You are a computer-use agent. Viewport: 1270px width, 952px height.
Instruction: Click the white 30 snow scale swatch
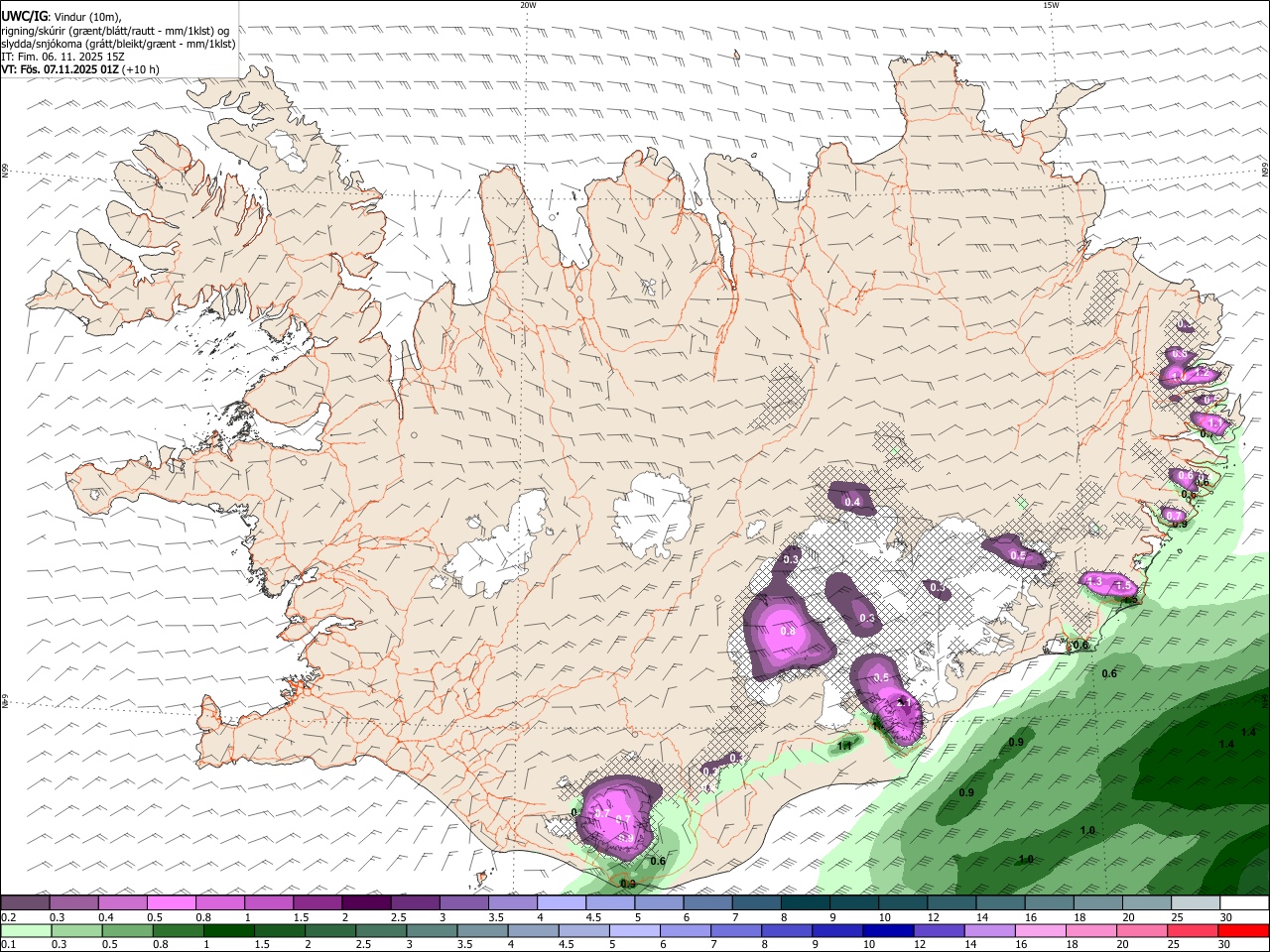1243,903
